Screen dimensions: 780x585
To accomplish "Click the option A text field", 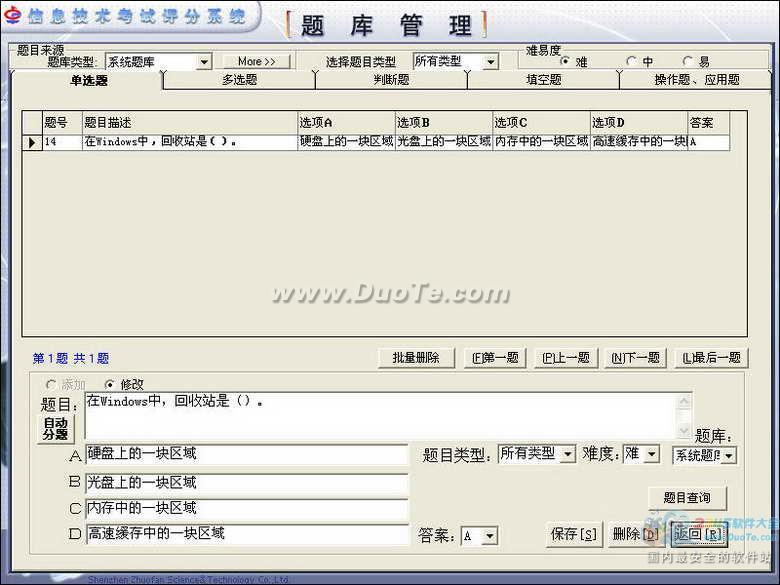I will click(x=247, y=455).
